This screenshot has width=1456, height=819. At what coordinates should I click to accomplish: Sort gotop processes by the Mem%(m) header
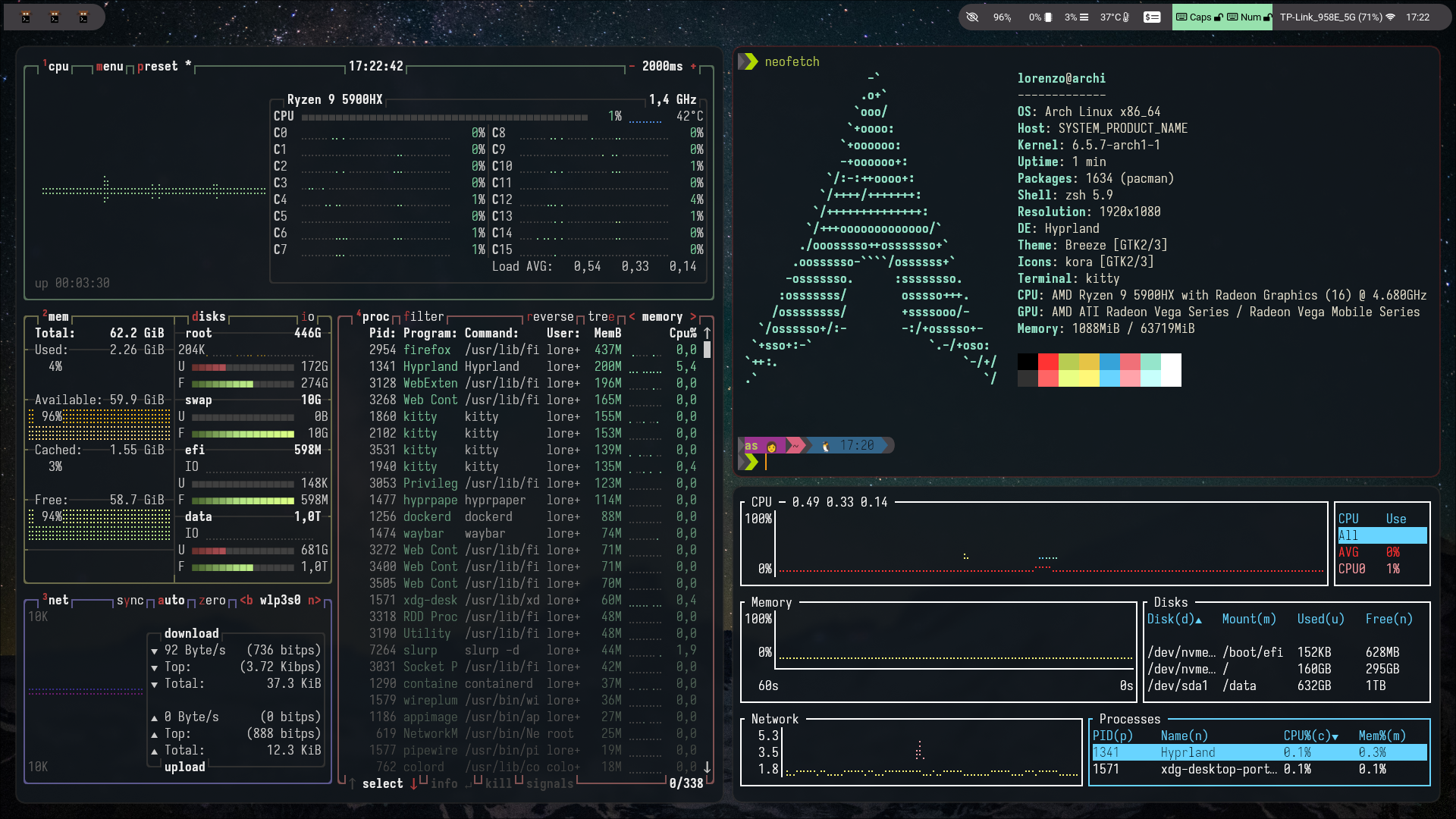point(1382,736)
